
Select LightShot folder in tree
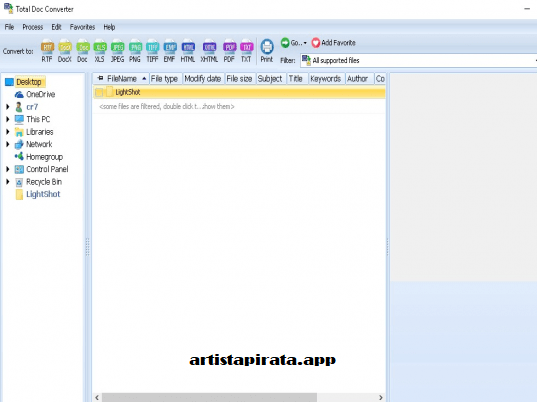(x=43, y=194)
